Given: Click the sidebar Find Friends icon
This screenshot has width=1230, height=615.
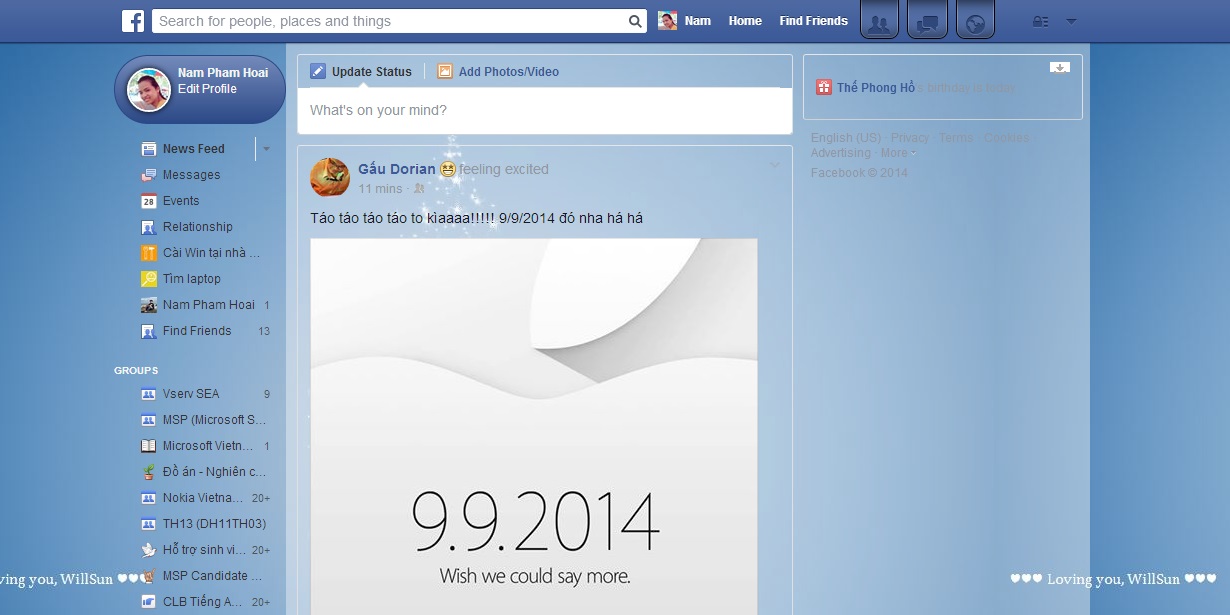Looking at the screenshot, I should point(148,331).
